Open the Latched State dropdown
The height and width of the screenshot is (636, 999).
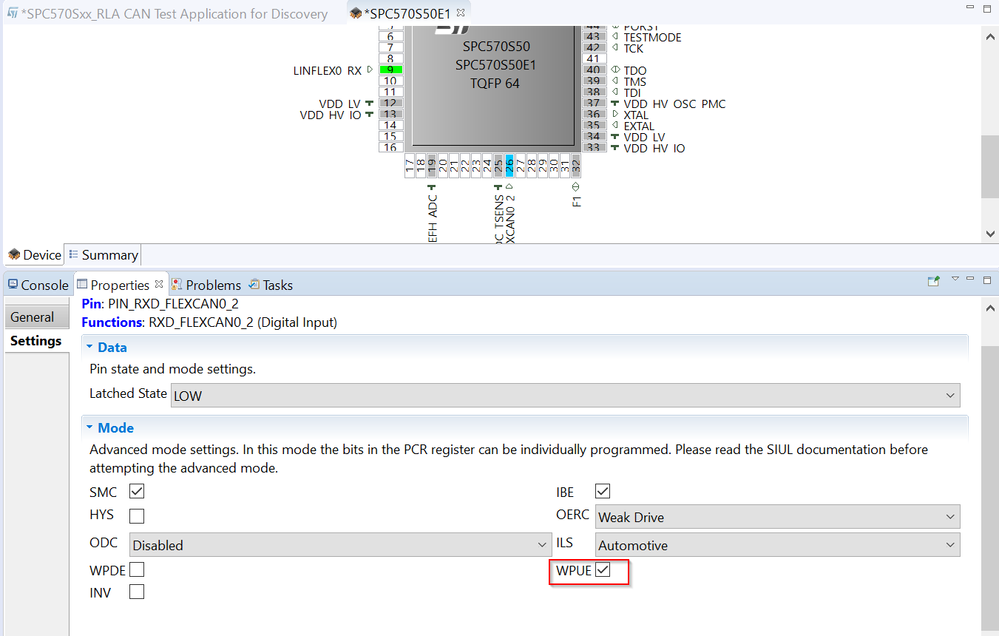(x=565, y=395)
